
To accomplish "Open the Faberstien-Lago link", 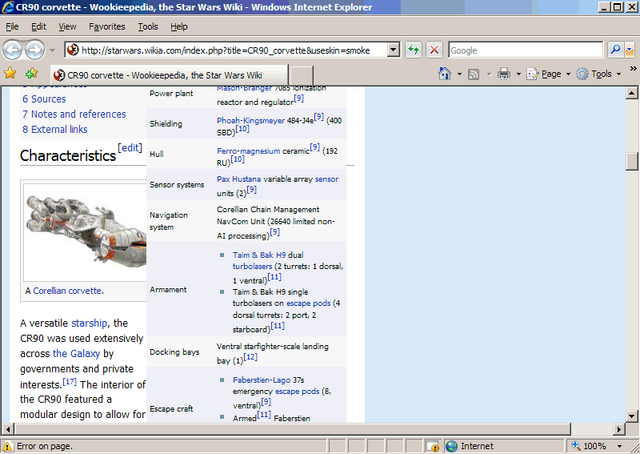I will tap(262, 380).
